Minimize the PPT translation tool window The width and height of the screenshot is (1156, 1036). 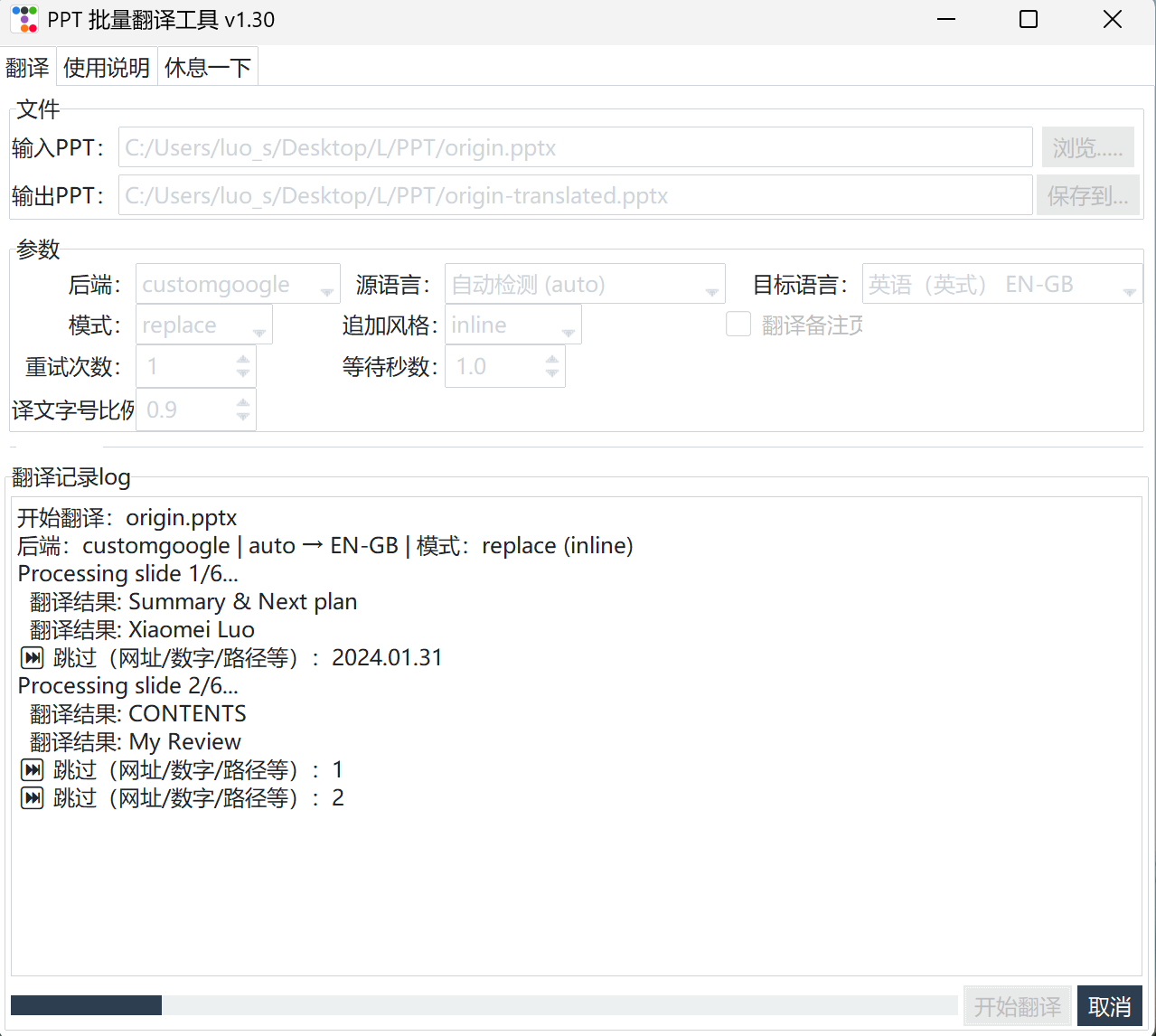click(x=946, y=20)
